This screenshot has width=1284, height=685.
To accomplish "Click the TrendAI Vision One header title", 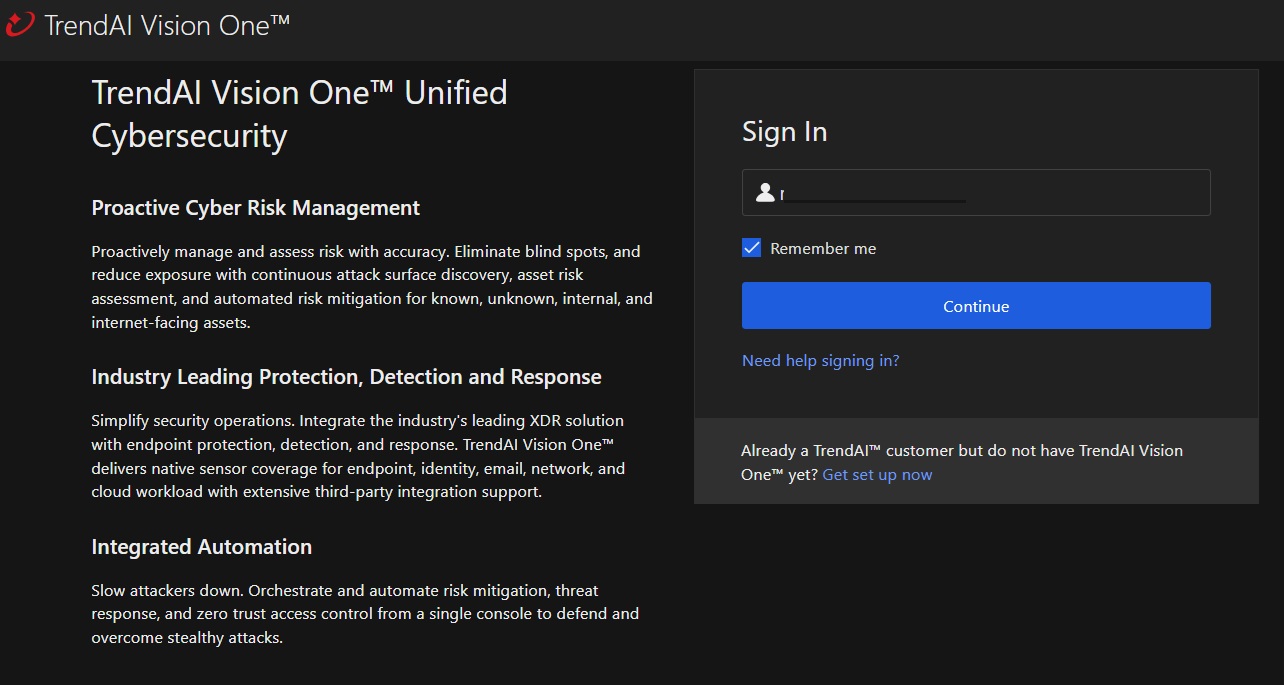I will [x=167, y=25].
